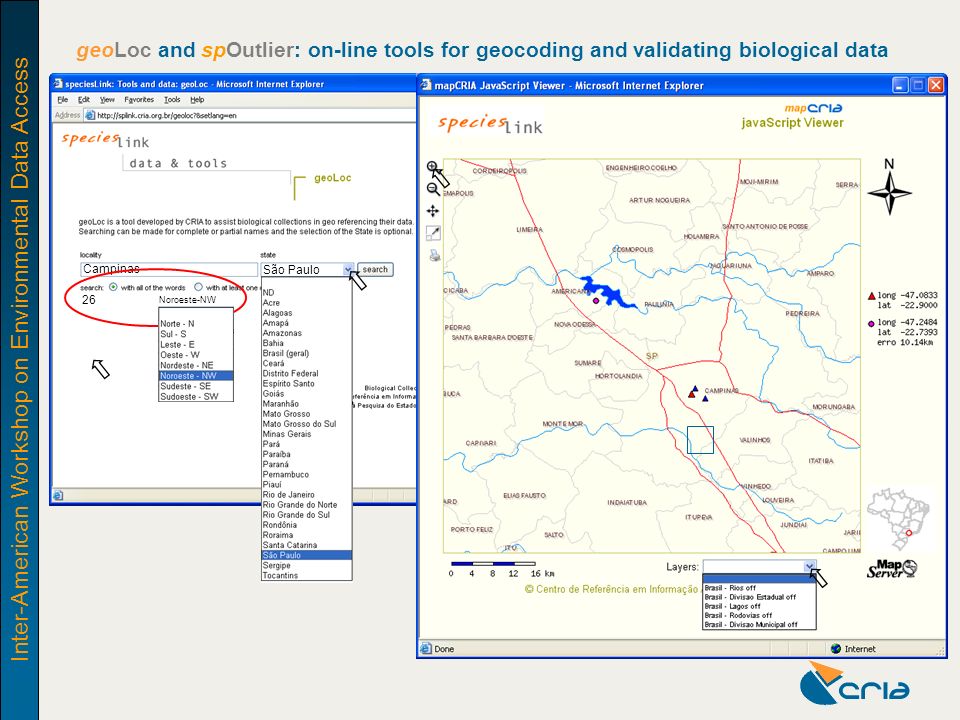The image size is (960, 720).
Task: Select 'Brasil - Lagos off' layer option
Action: (759, 606)
